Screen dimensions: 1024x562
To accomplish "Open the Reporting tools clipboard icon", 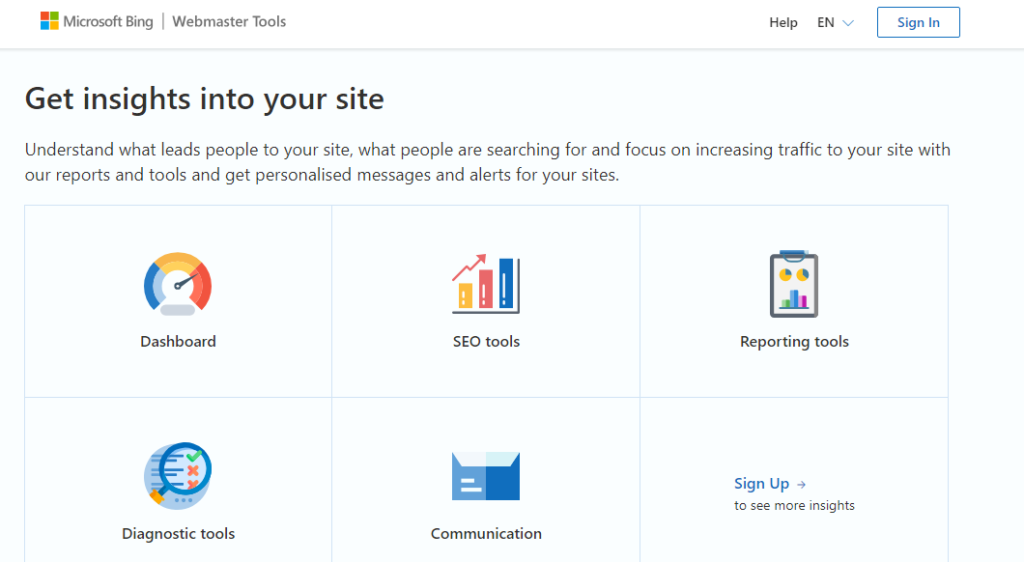I will coord(794,284).
